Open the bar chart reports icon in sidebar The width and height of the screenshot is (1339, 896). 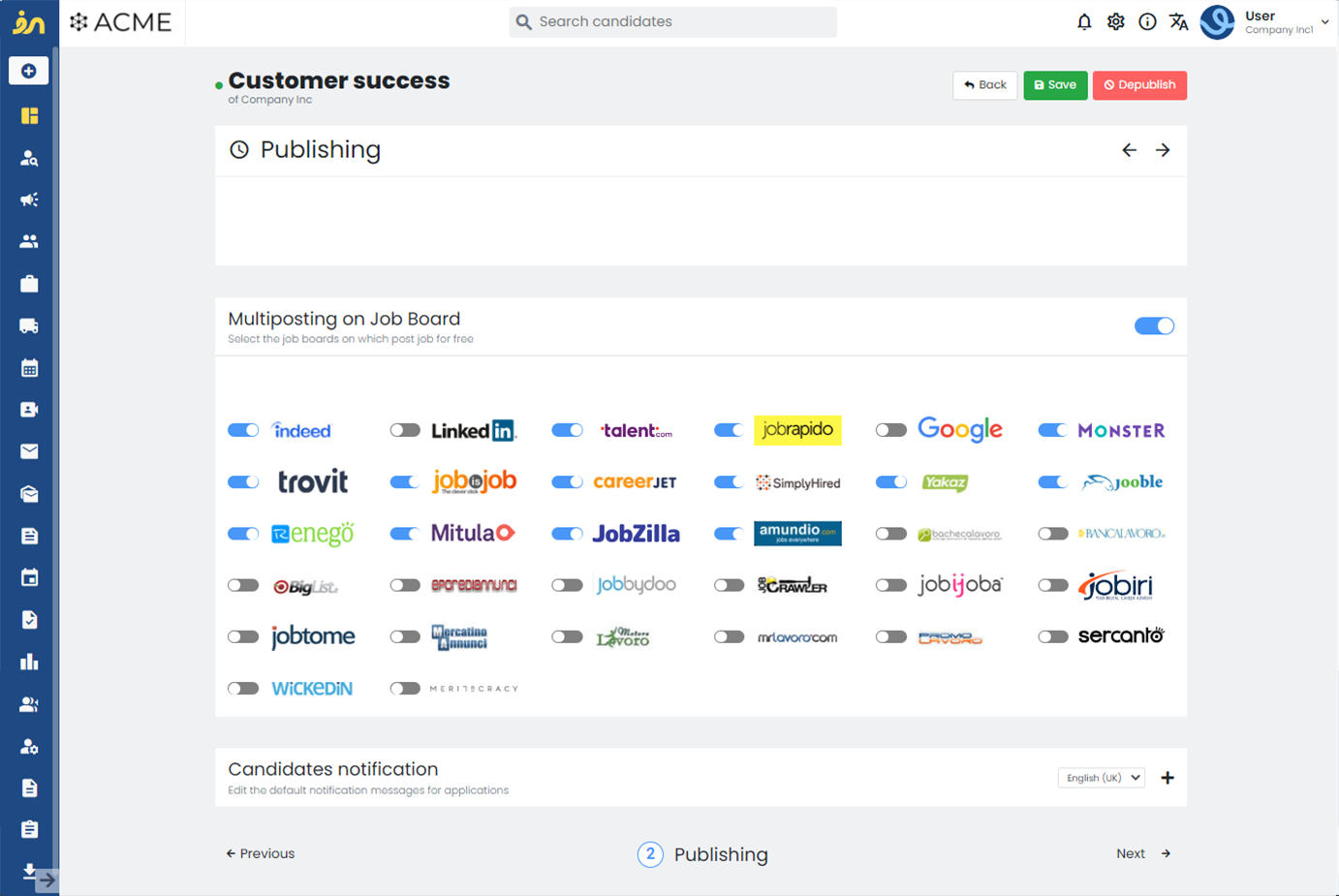29,662
